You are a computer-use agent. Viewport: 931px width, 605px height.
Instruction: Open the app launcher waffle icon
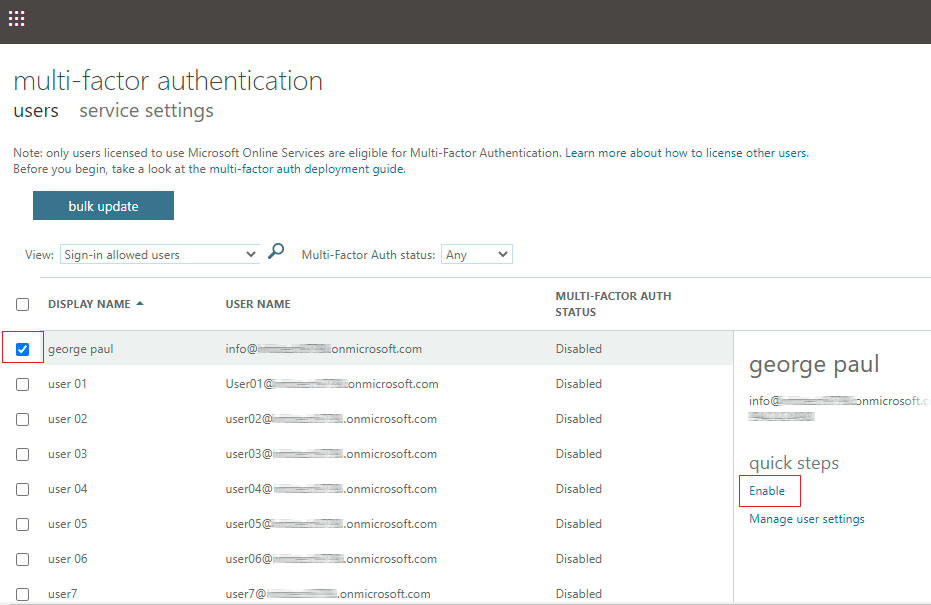[17, 19]
